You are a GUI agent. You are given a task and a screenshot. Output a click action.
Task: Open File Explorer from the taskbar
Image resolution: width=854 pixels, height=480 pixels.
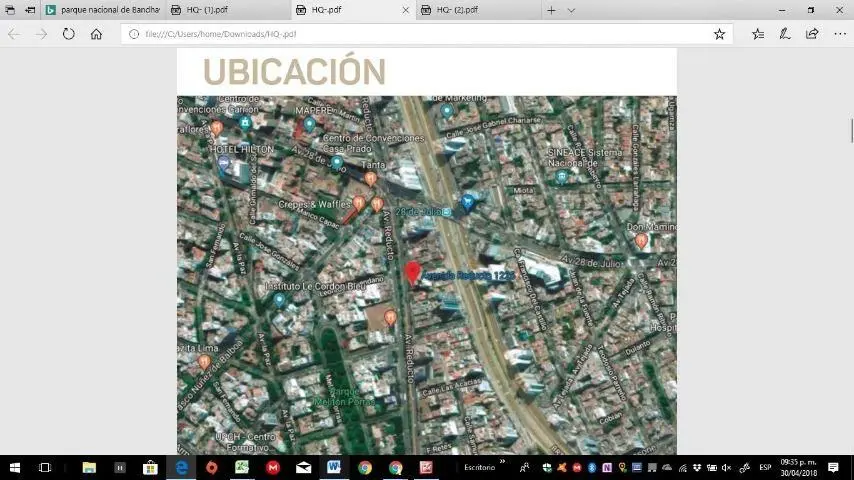tap(89, 467)
